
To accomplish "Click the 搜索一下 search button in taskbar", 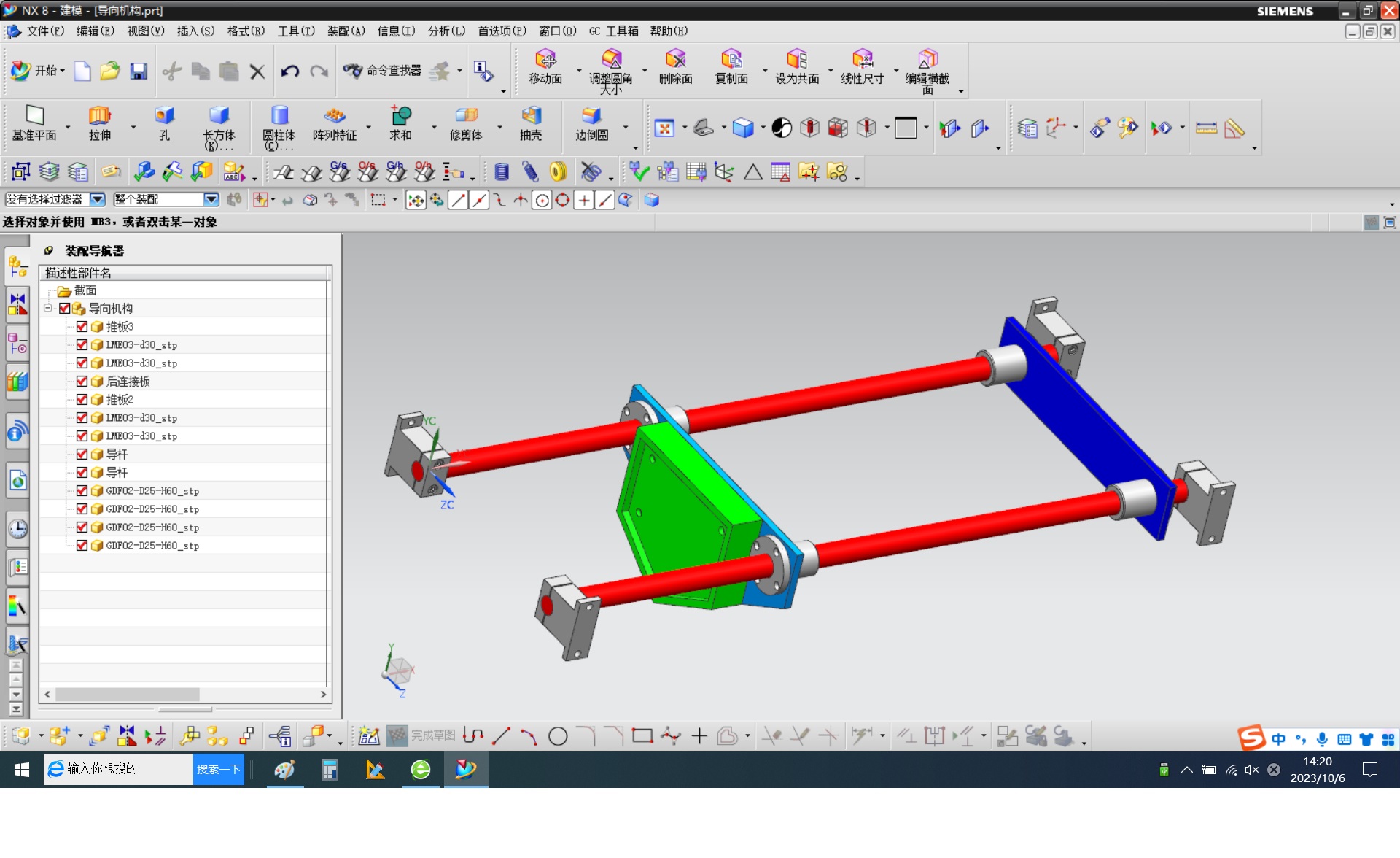I will [x=218, y=769].
